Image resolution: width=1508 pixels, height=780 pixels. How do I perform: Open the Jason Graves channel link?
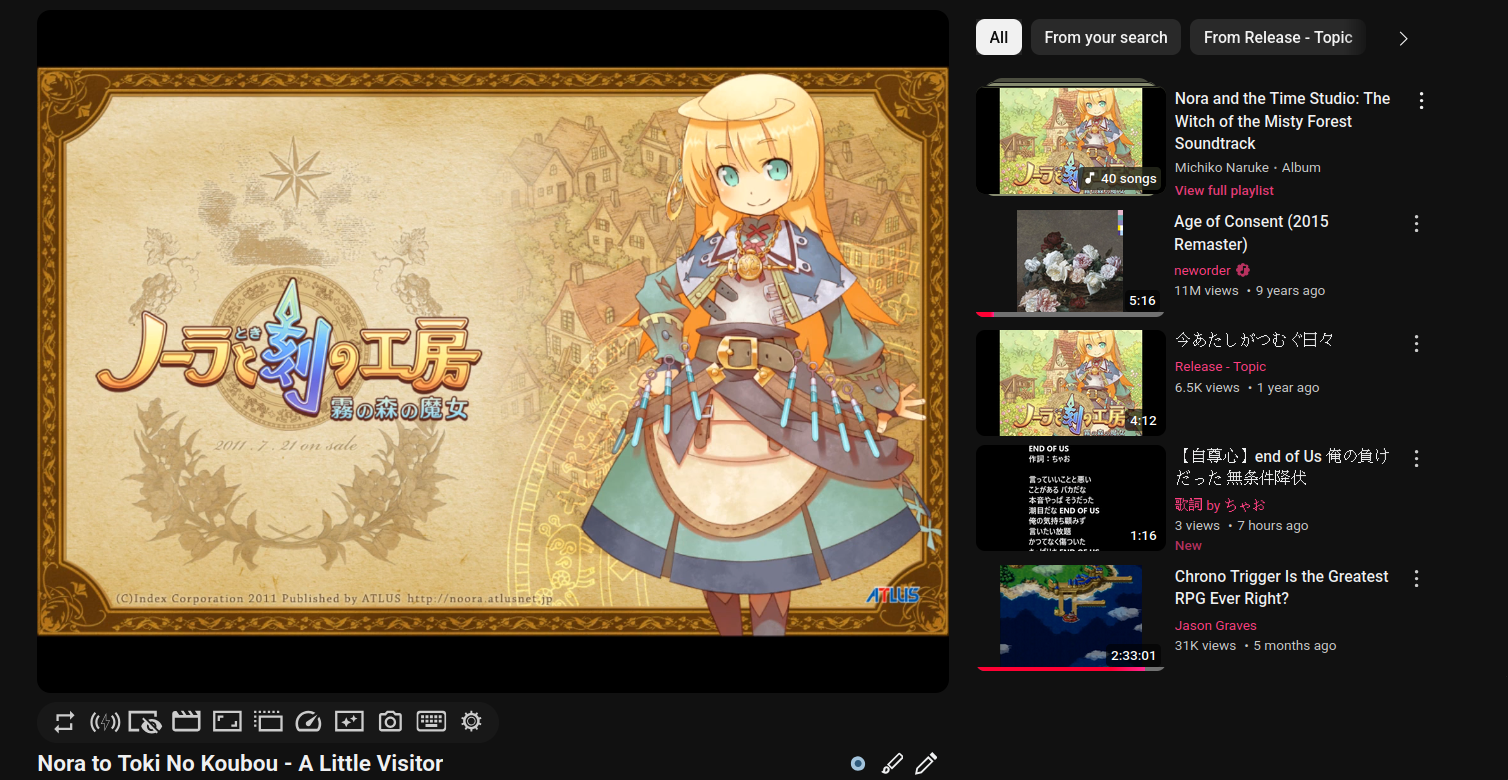pos(1215,625)
